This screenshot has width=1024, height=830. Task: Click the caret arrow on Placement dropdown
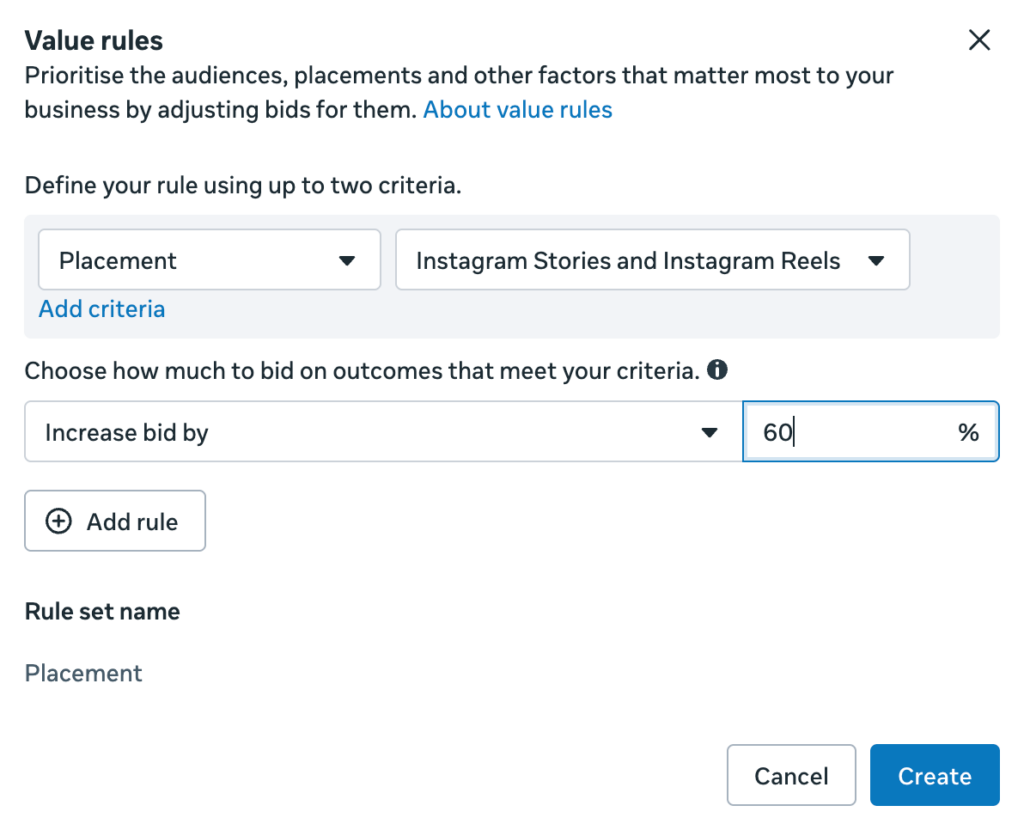tap(347, 261)
